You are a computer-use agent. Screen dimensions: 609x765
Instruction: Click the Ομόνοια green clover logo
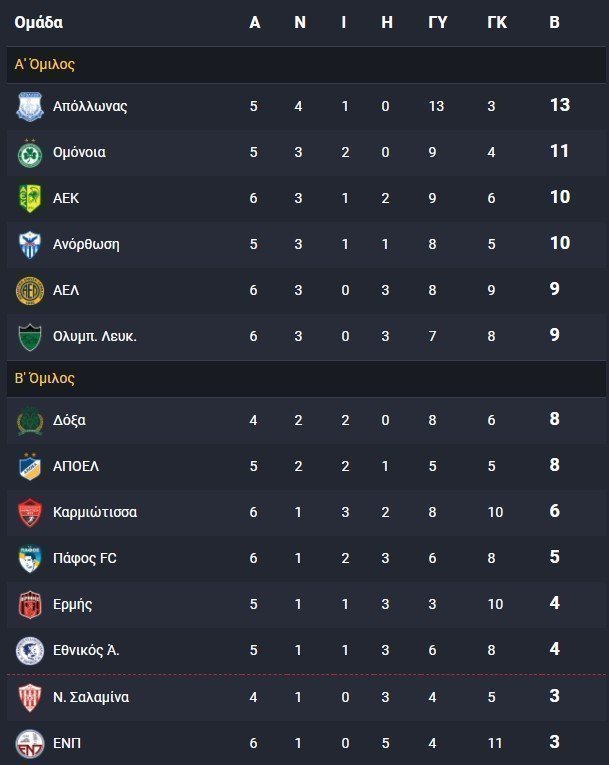tap(30, 152)
